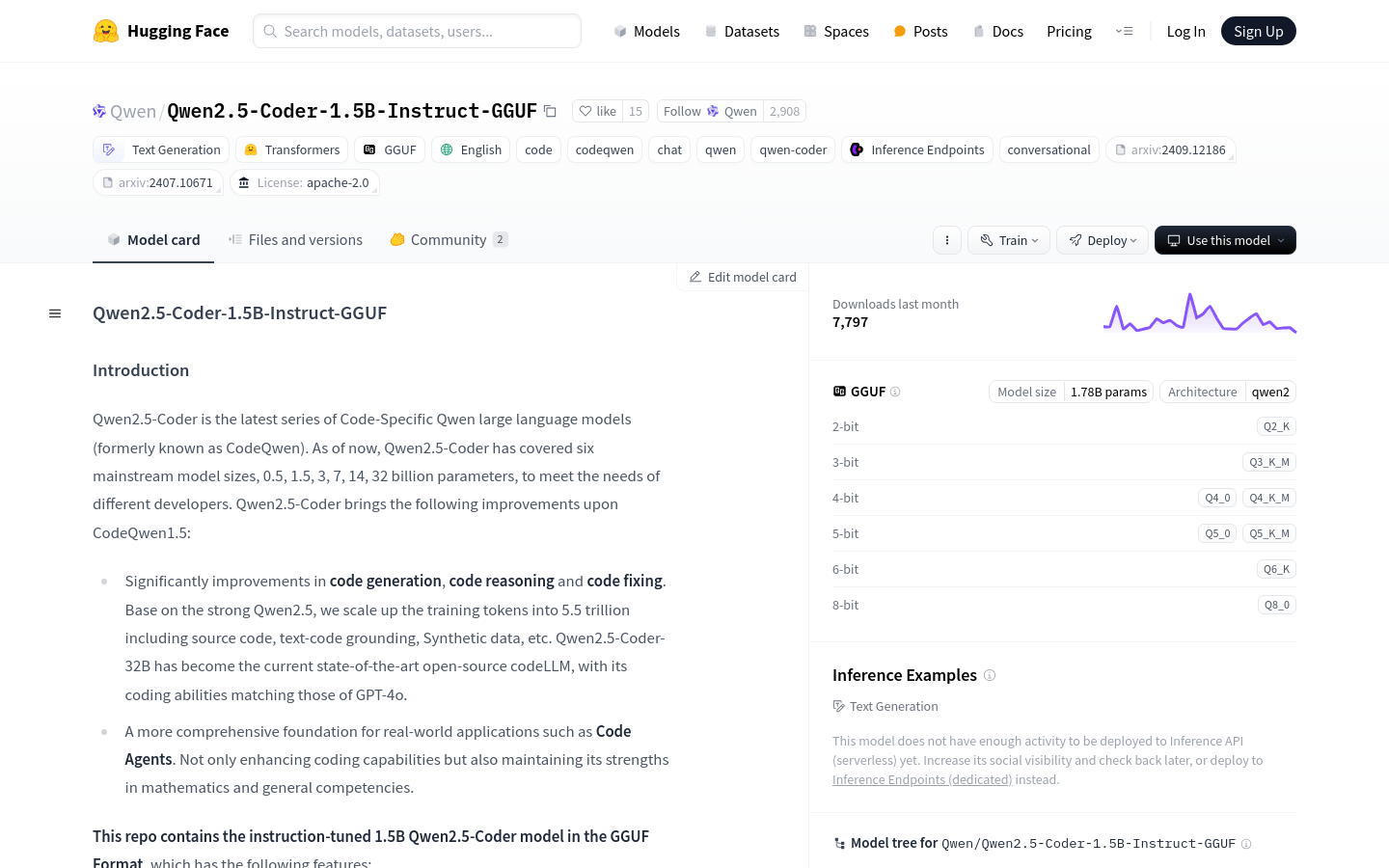Click the English language tag

(x=471, y=149)
